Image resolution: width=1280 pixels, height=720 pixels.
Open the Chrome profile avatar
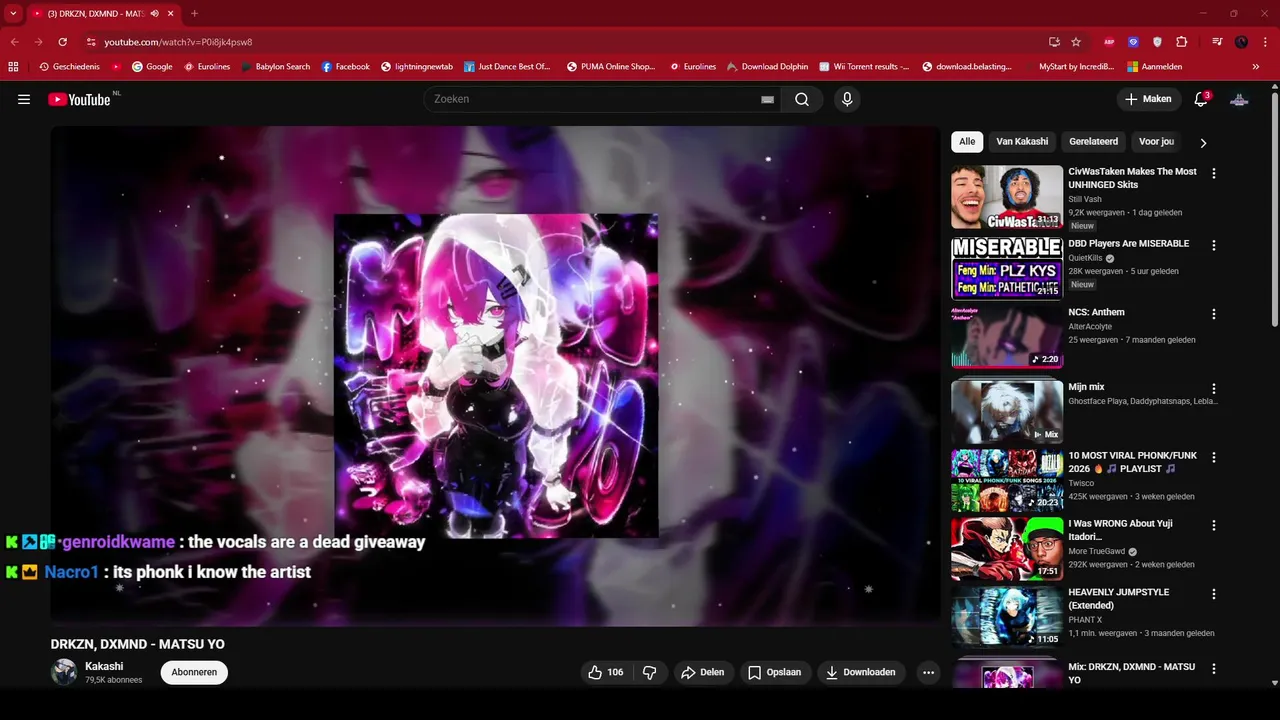pyautogui.click(x=1241, y=42)
